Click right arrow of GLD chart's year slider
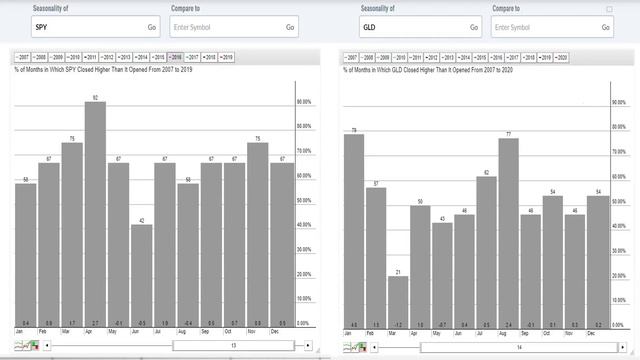The width and height of the screenshot is (640, 360). pos(622,347)
